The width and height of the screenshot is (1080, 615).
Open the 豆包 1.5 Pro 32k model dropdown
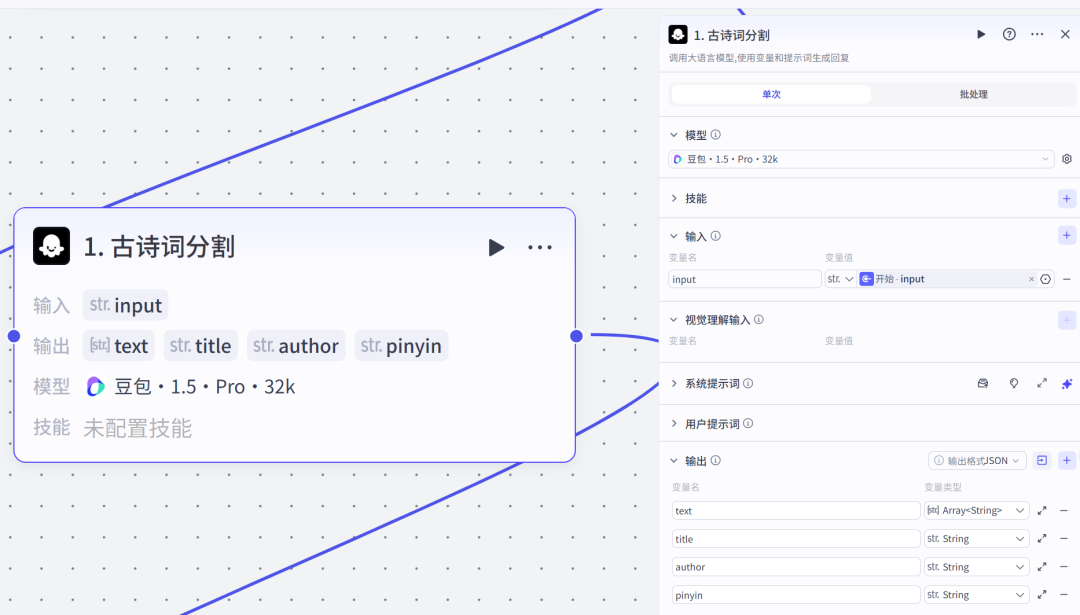861,159
